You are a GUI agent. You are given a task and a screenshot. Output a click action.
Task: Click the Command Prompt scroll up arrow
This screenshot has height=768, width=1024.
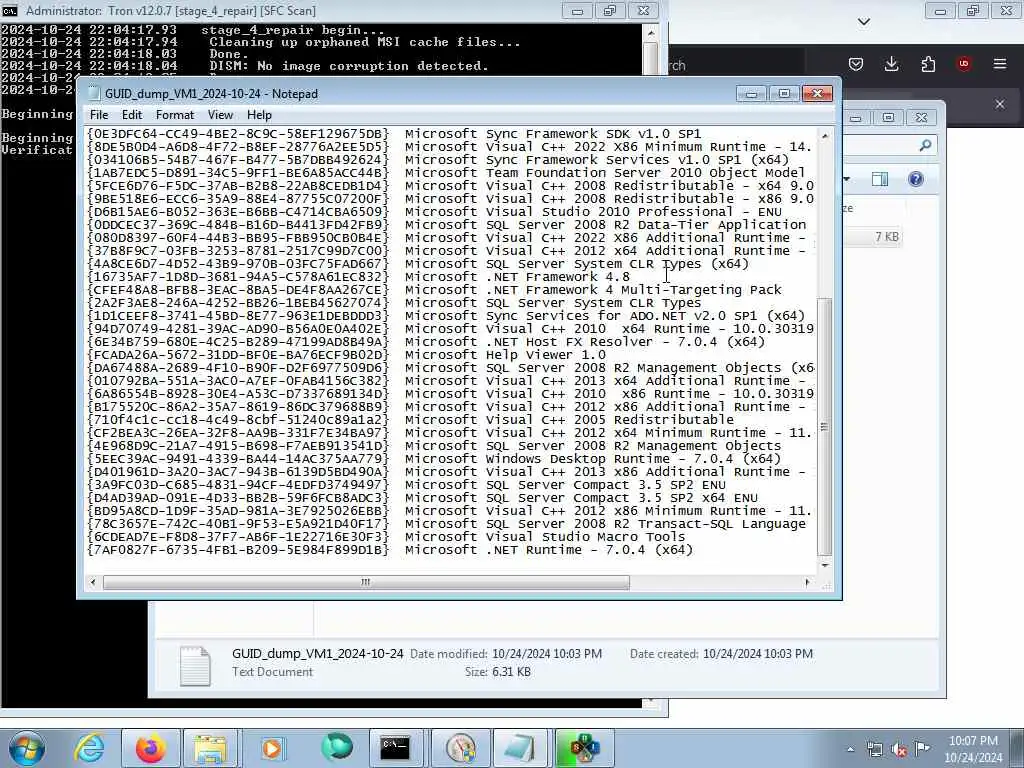[650, 31]
